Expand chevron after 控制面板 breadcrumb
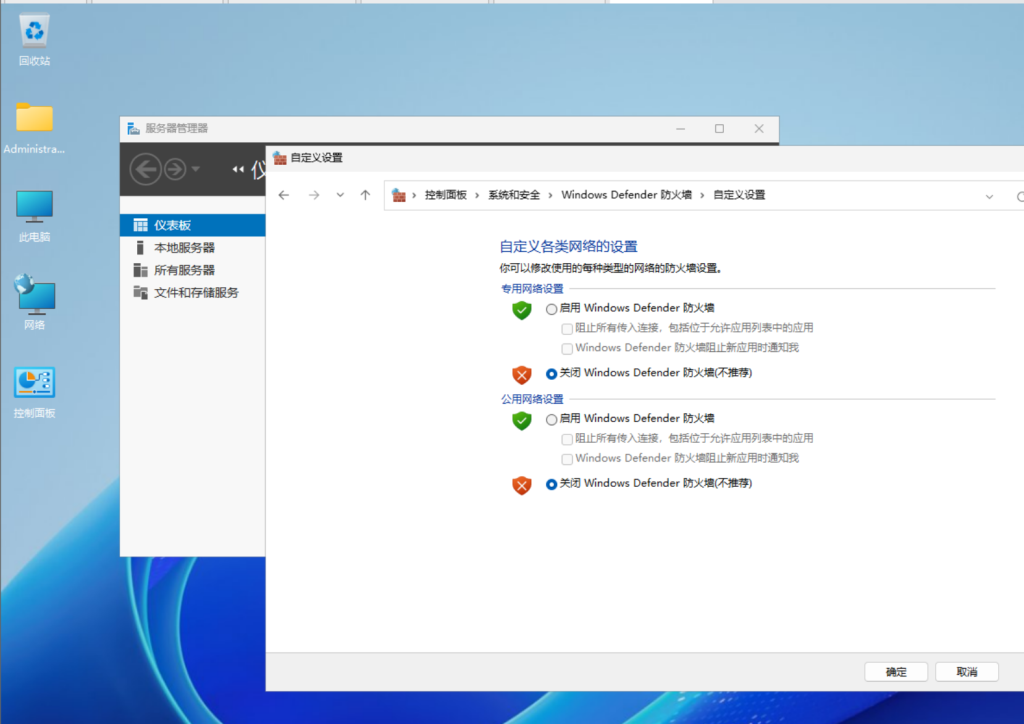This screenshot has width=1024, height=724. [477, 195]
